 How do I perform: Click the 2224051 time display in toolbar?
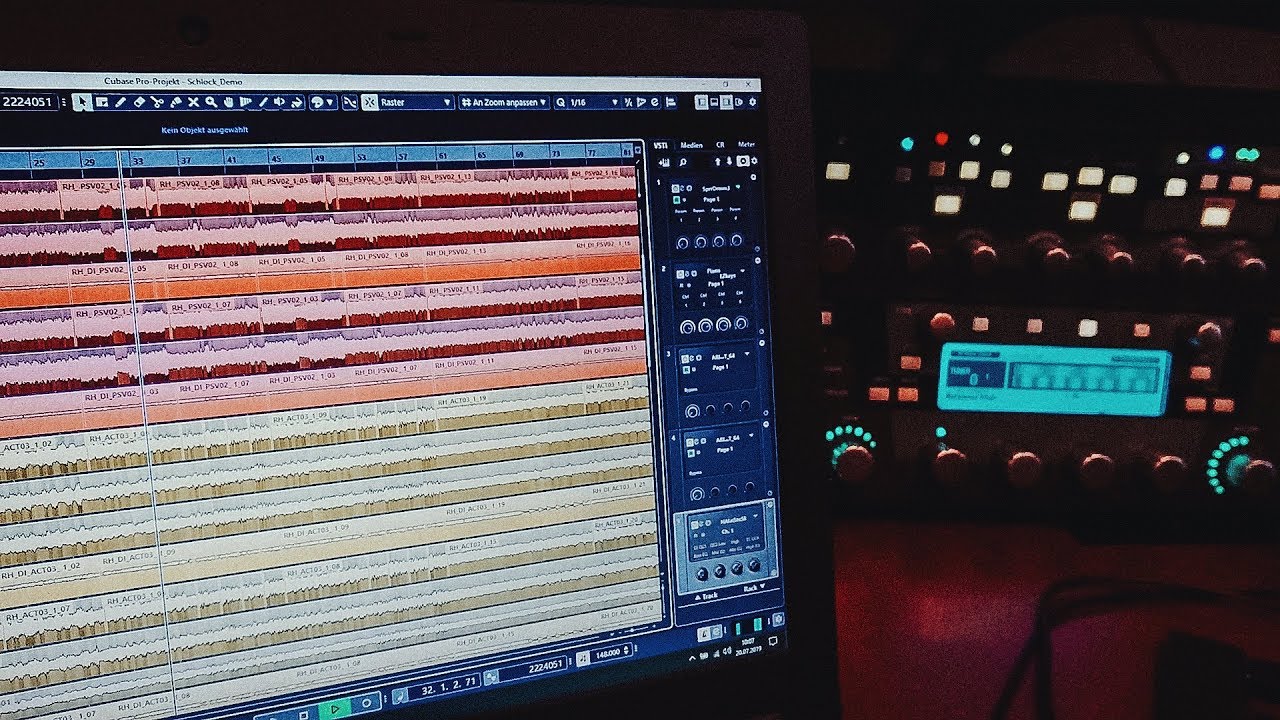pos(27,102)
